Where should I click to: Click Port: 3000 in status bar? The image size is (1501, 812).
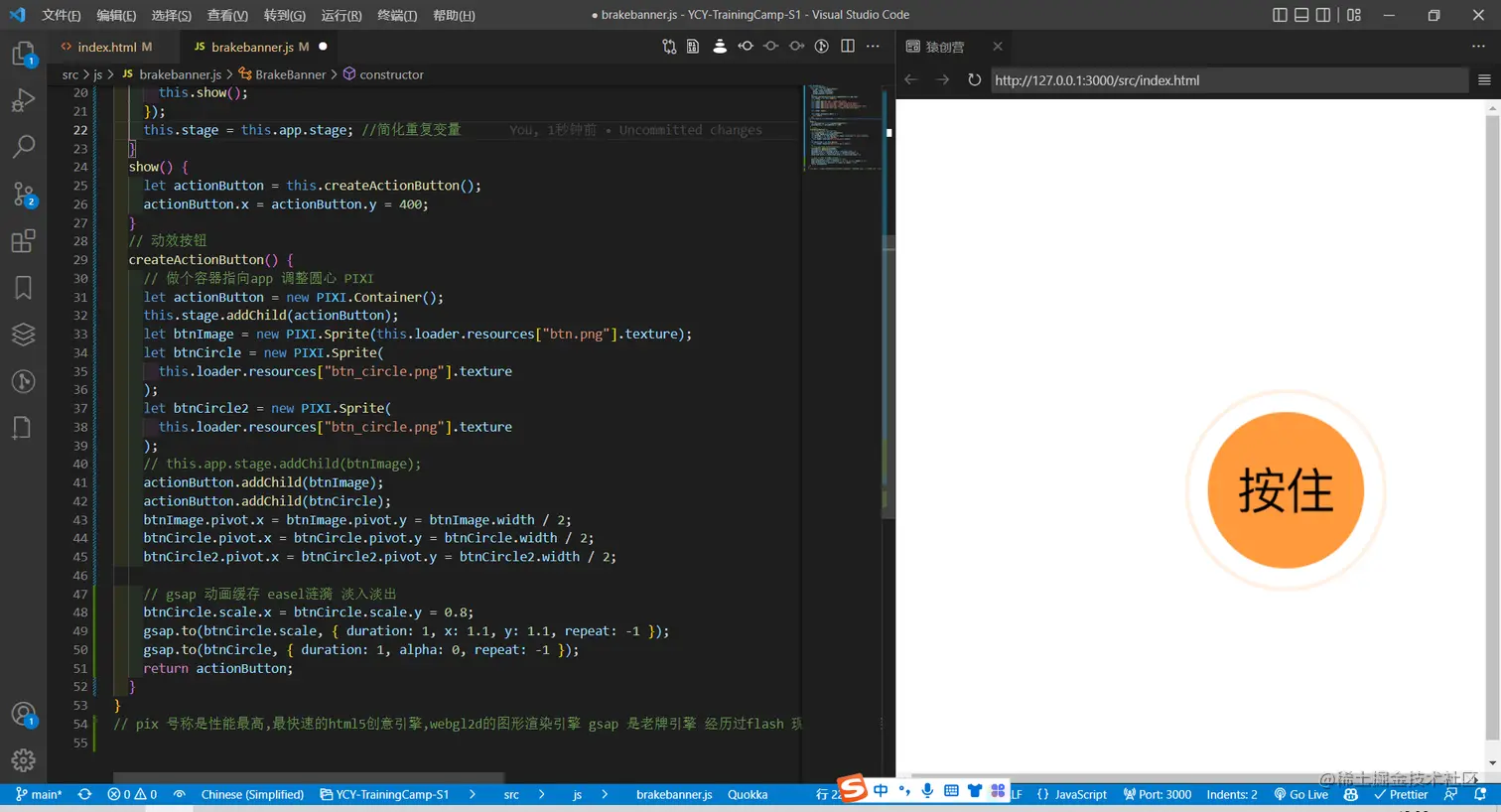[1158, 795]
